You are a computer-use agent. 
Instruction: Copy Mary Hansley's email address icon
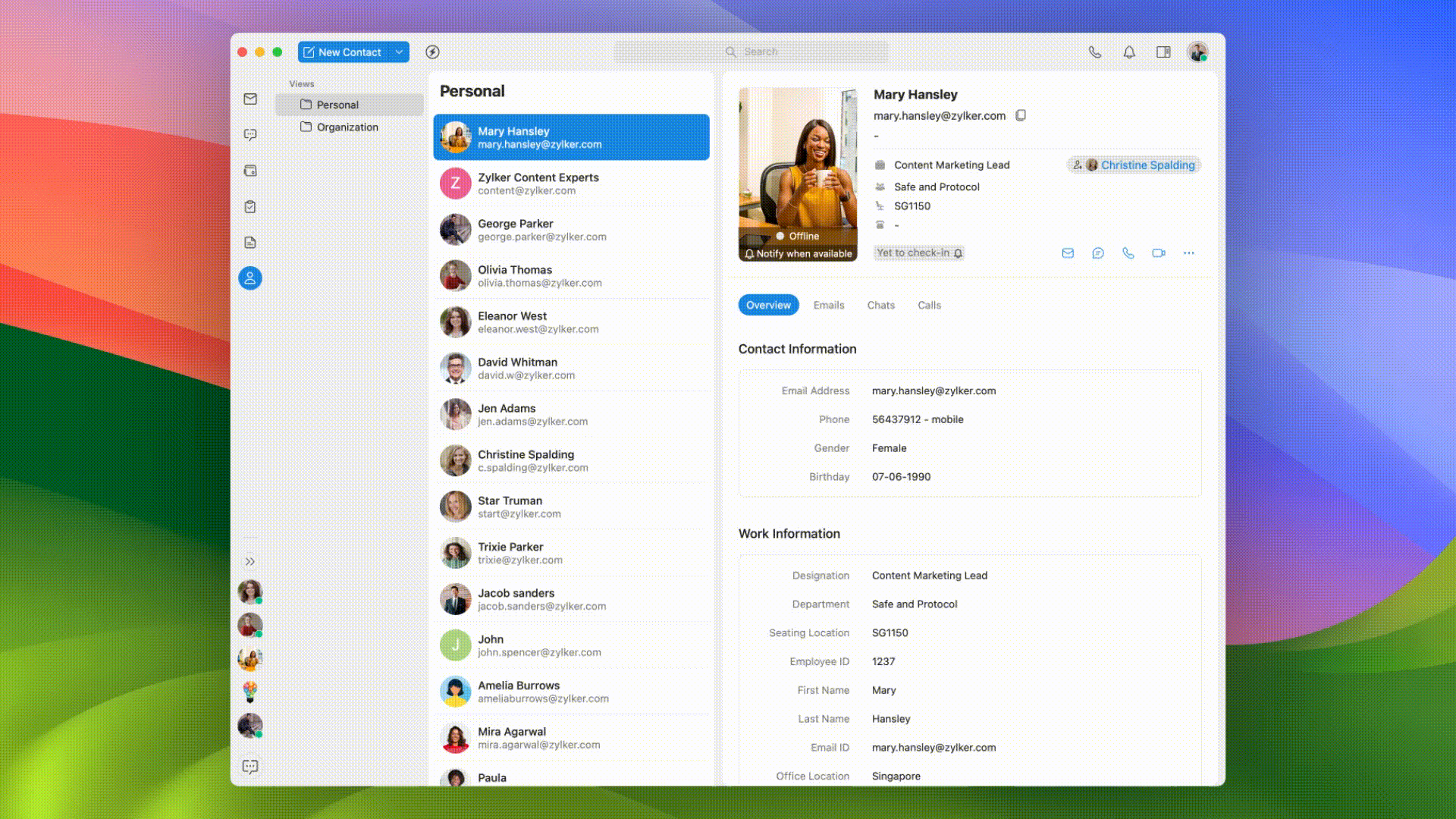pos(1021,116)
